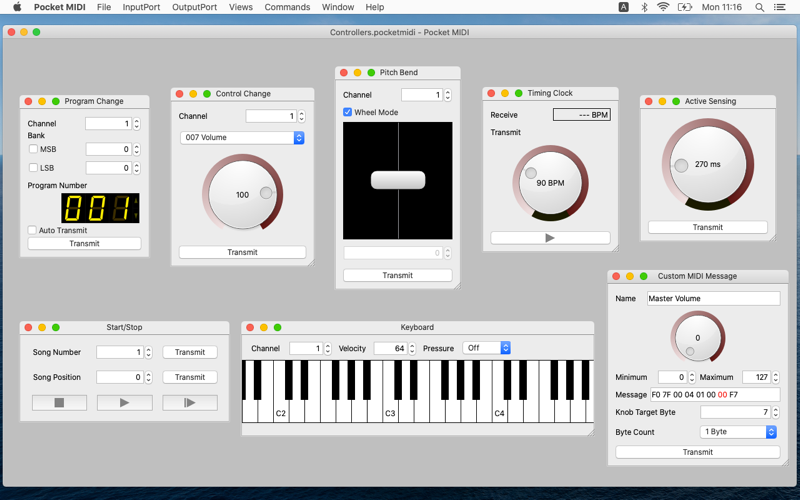The image size is (800, 500).
Task: Click the 7-segment Program Number display
Action: click(100, 208)
